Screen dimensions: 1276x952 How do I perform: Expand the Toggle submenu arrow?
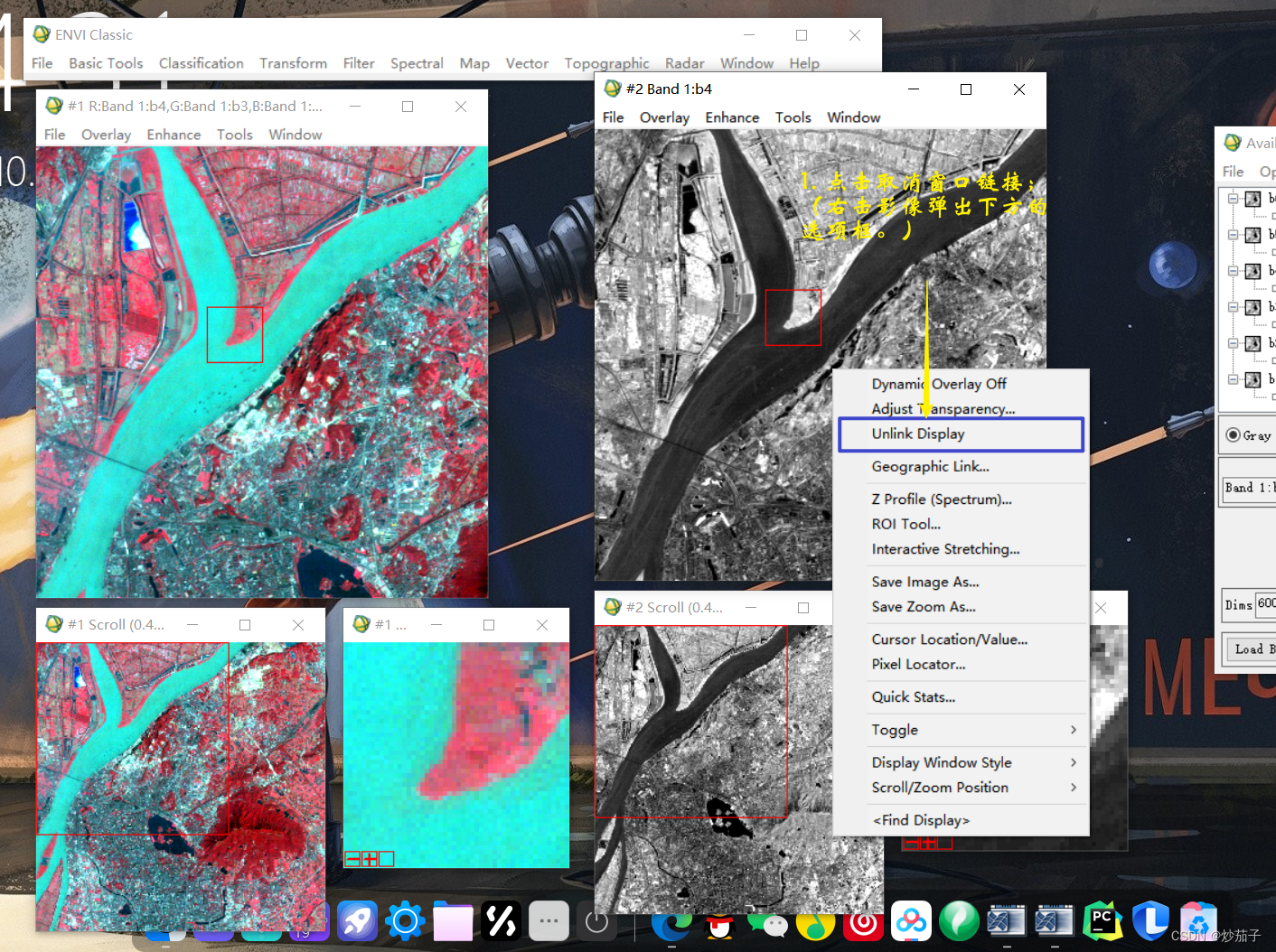[1074, 730]
